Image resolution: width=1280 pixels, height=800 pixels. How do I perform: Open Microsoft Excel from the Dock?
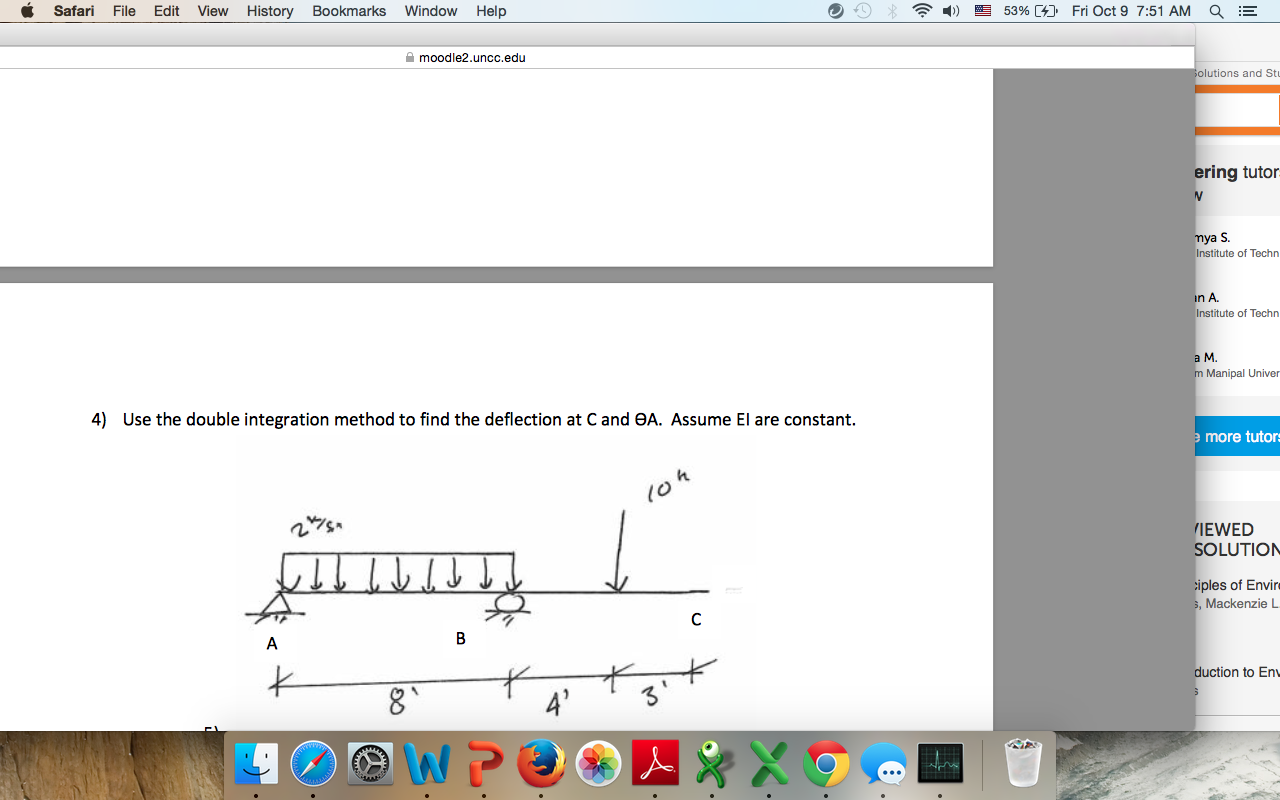(769, 764)
